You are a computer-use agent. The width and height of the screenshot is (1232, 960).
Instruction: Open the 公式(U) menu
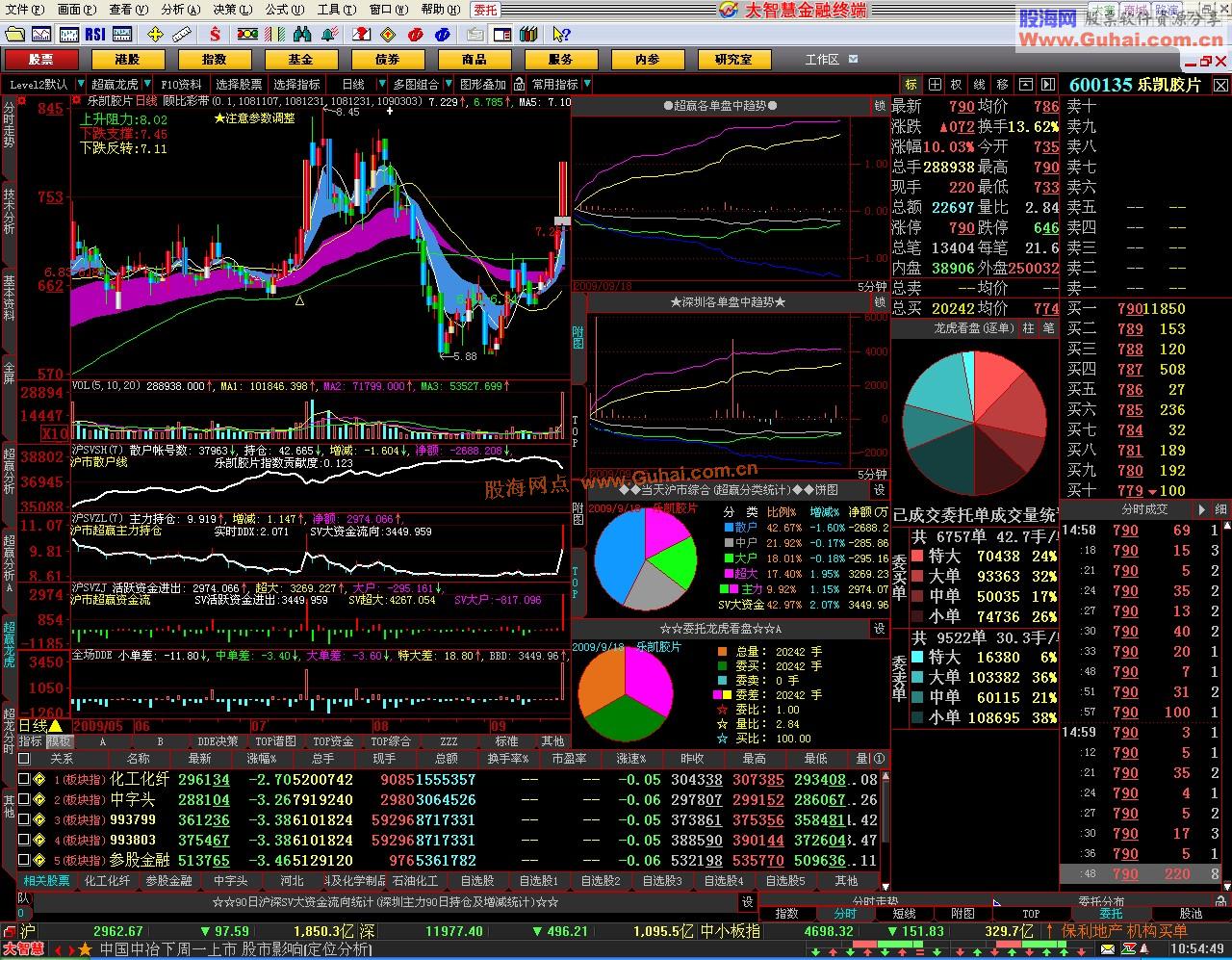coord(285,10)
